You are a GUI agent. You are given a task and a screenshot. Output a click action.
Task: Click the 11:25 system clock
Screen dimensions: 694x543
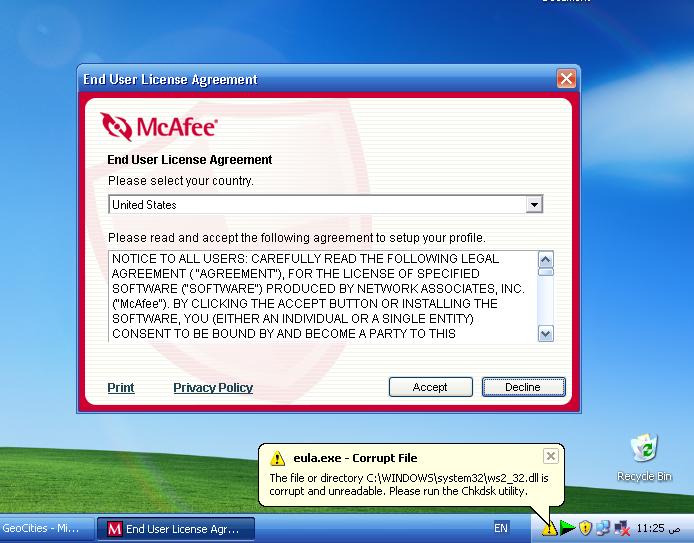point(657,528)
